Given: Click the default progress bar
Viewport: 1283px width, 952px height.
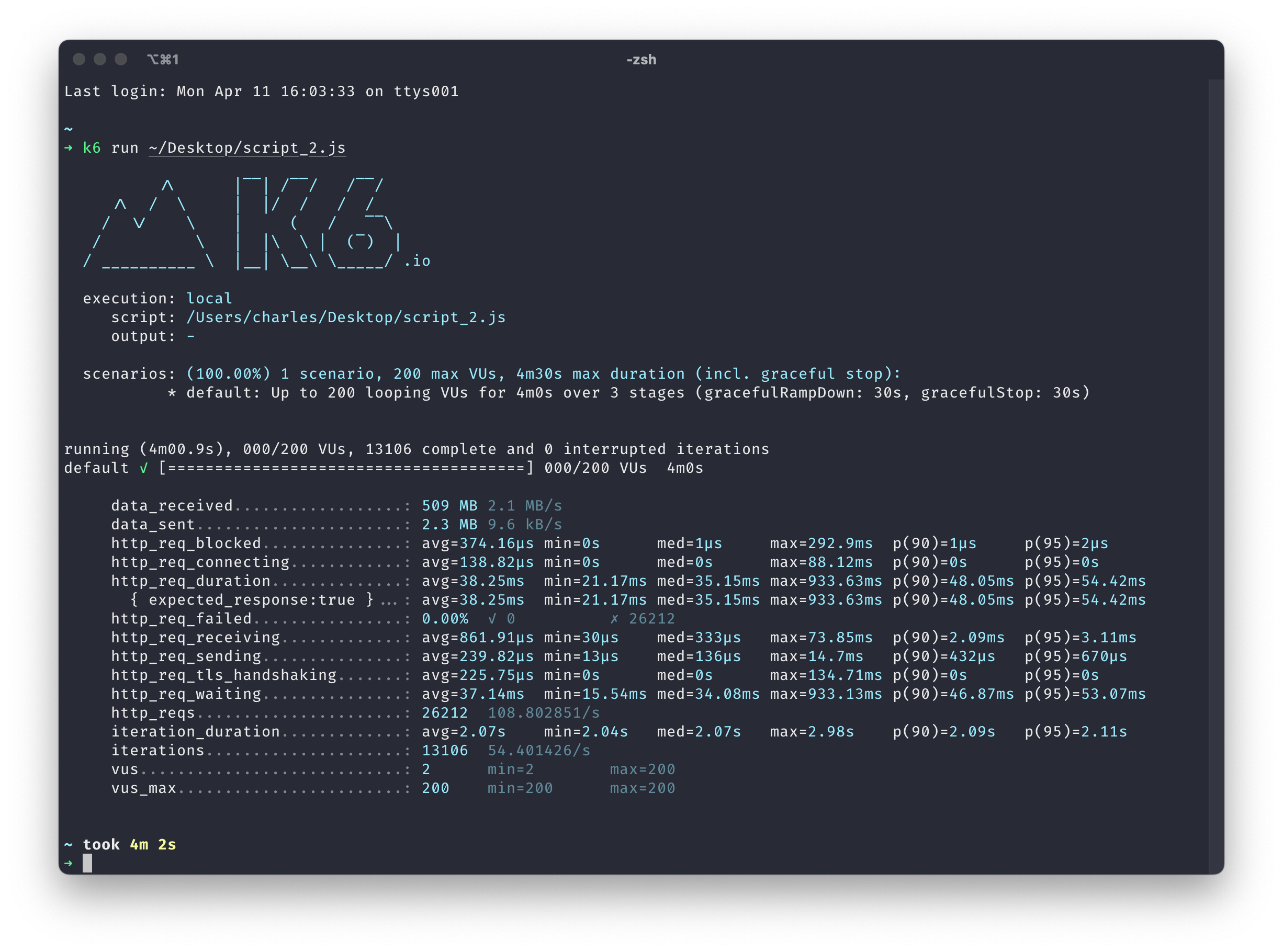Looking at the screenshot, I should (346, 468).
